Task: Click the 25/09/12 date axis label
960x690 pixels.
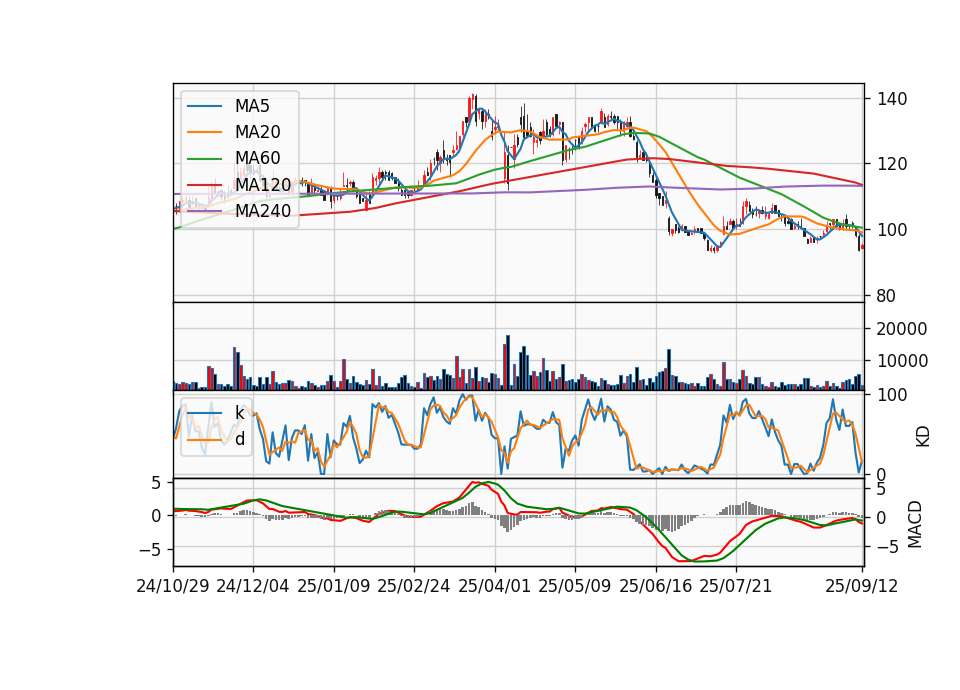Action: (x=861, y=586)
